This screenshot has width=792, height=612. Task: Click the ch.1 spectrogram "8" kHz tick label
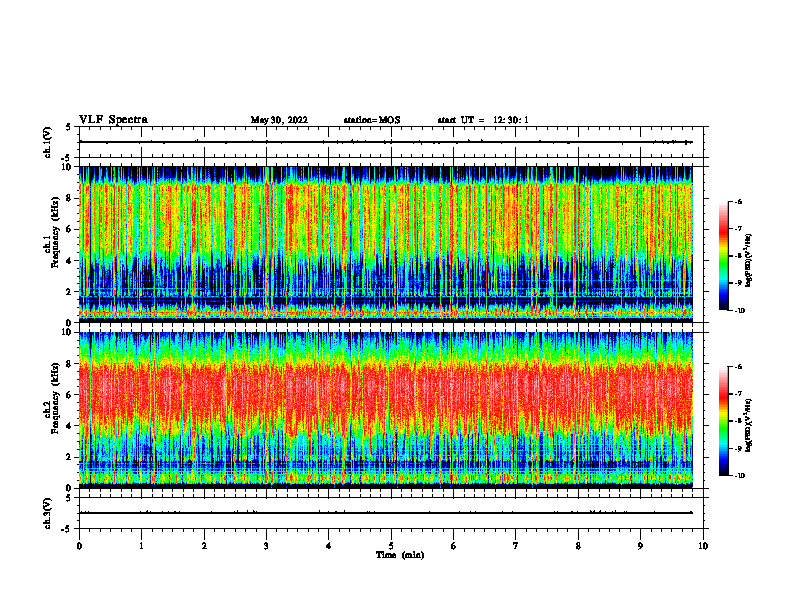coord(70,198)
